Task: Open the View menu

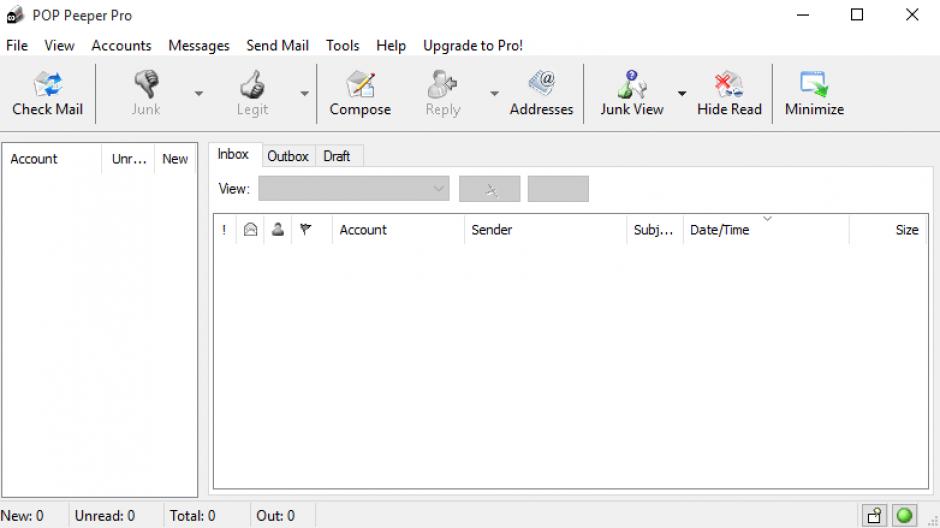Action: [59, 46]
